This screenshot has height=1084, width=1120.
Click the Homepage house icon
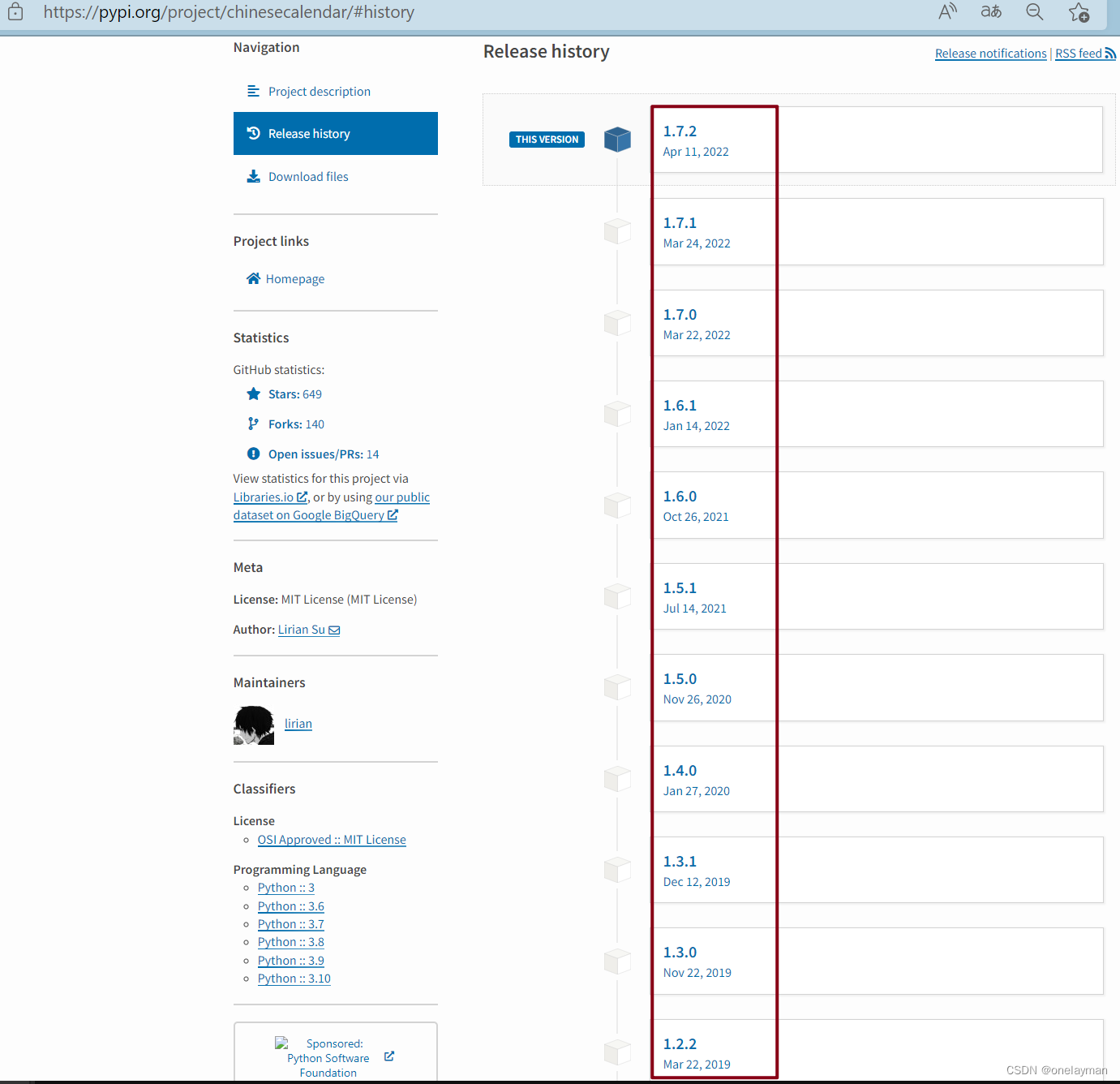click(x=253, y=278)
